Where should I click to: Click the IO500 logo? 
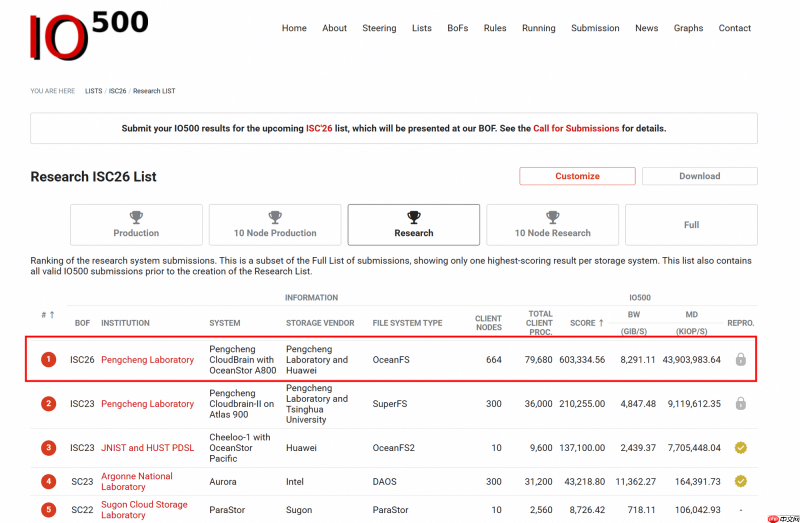click(89, 35)
